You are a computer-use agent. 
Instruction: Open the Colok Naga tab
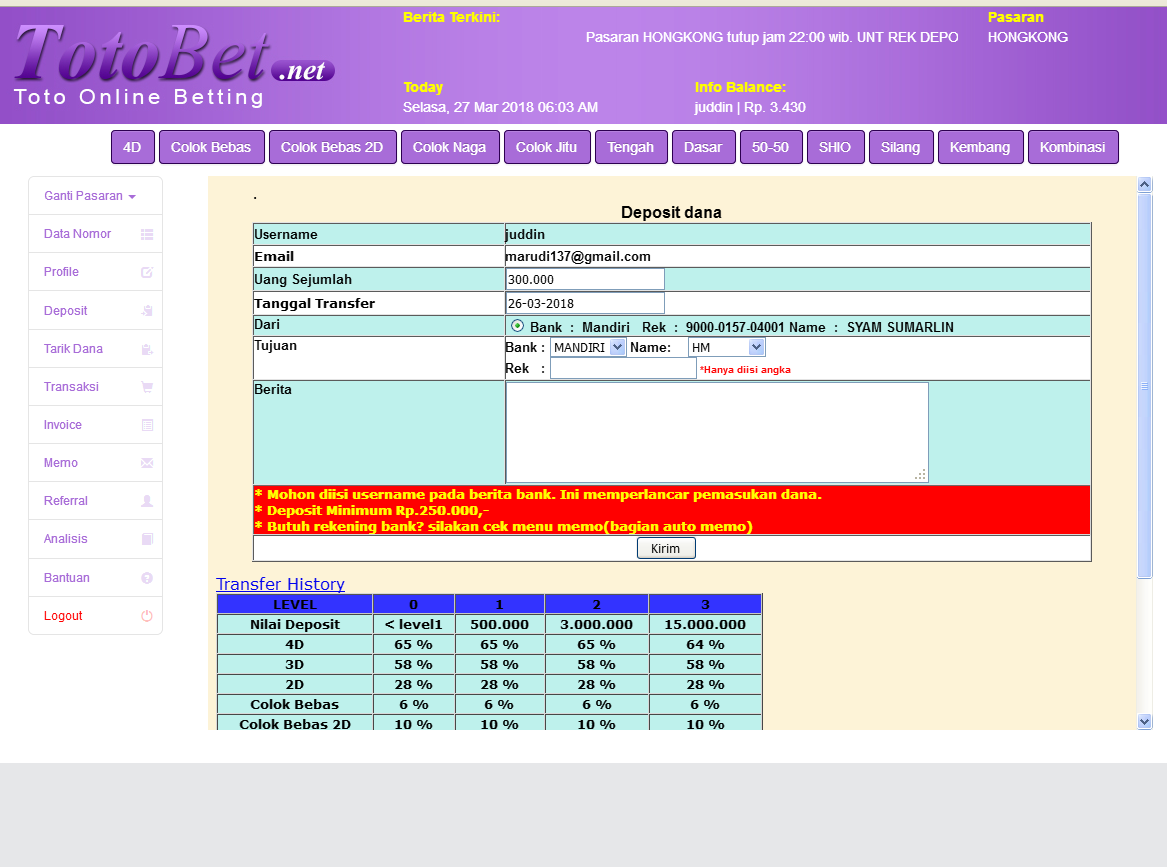[x=450, y=147]
